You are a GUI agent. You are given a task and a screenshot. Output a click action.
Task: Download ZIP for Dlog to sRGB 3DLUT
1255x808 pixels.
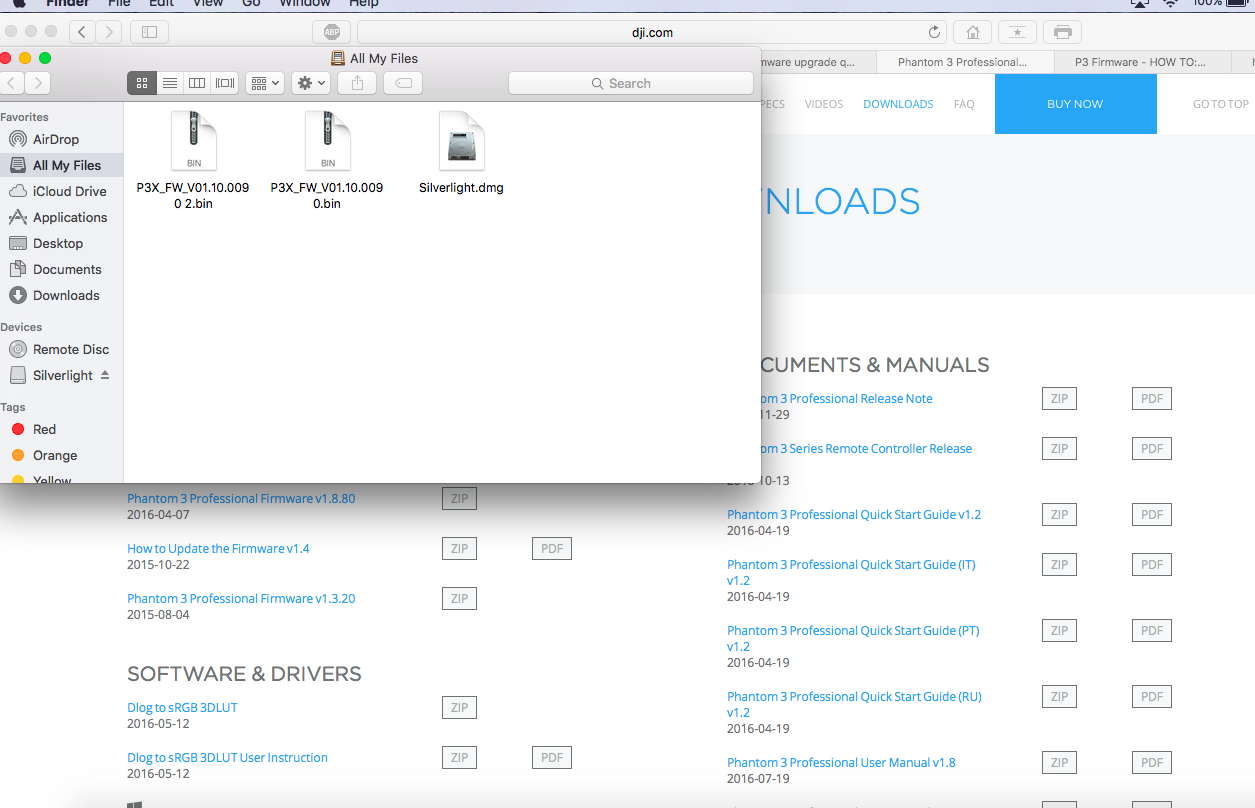tap(459, 708)
